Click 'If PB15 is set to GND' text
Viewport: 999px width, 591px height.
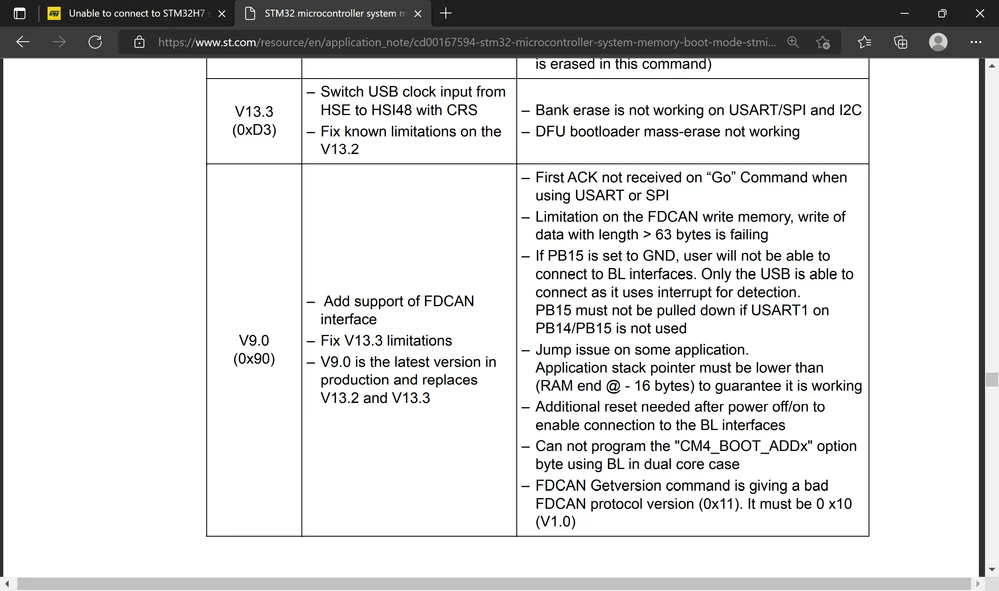coord(694,292)
